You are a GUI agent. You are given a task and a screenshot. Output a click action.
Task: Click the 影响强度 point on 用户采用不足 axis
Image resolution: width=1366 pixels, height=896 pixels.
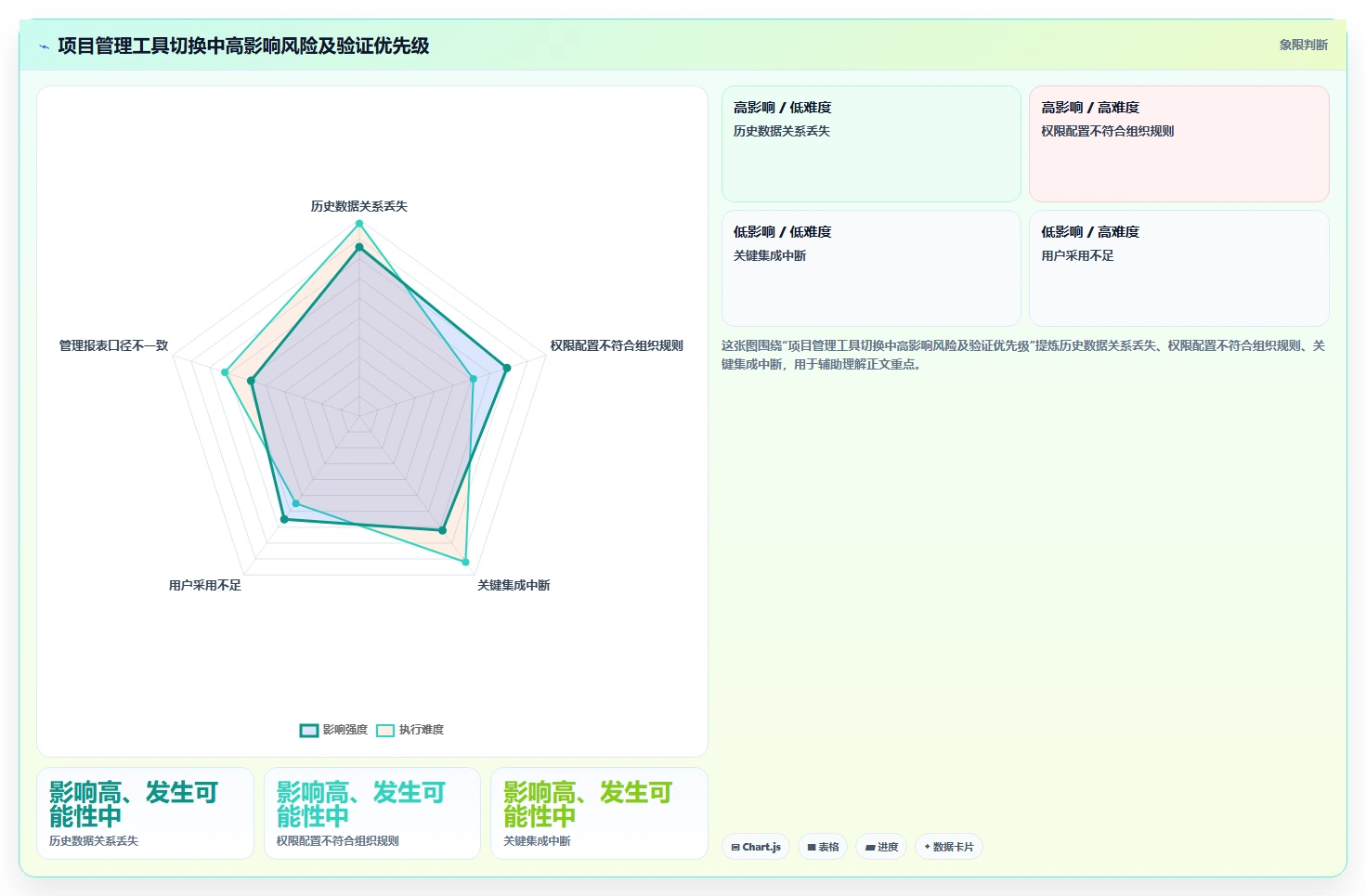coord(284,520)
